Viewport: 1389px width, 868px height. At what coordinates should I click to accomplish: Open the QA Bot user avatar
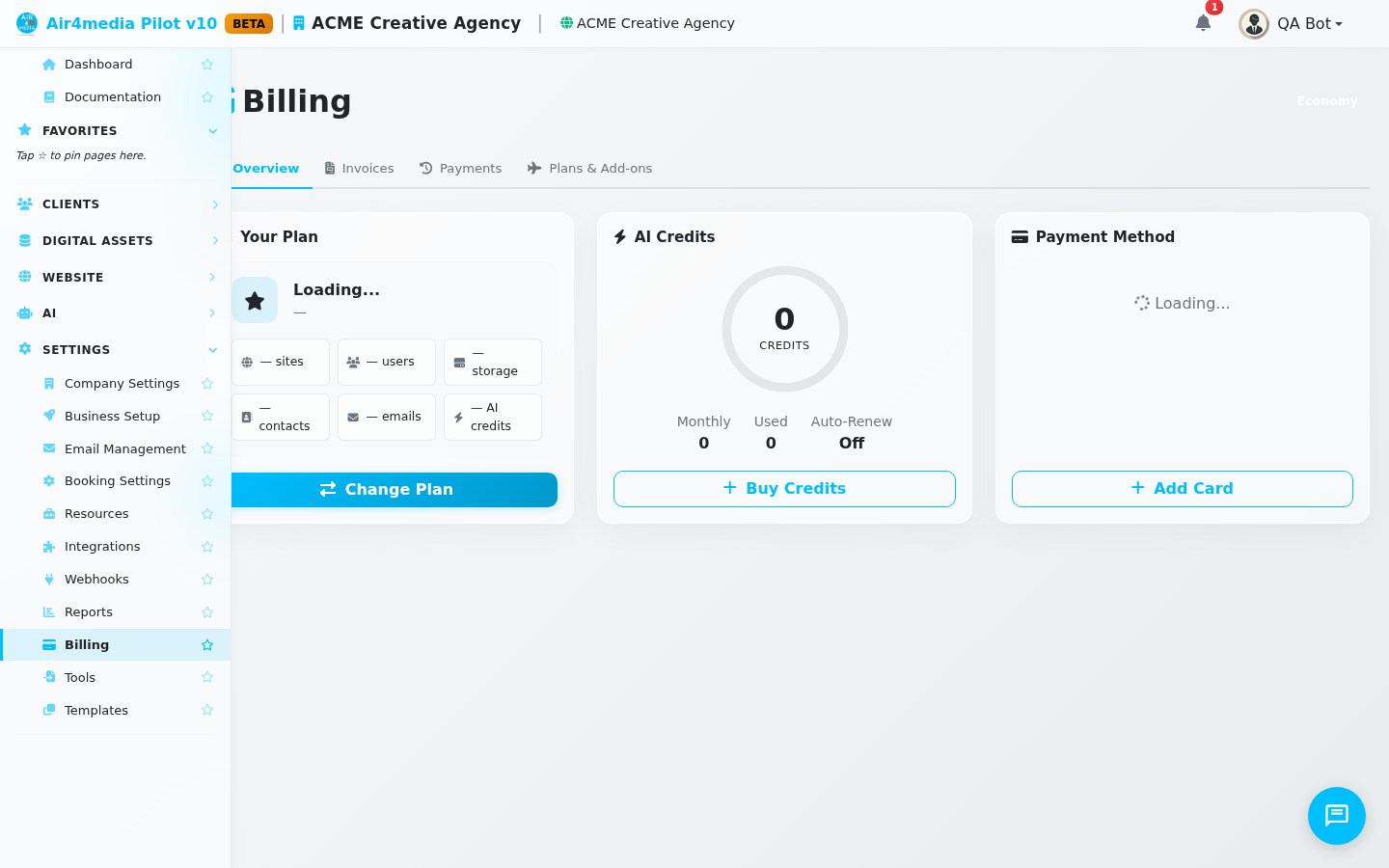click(x=1254, y=24)
